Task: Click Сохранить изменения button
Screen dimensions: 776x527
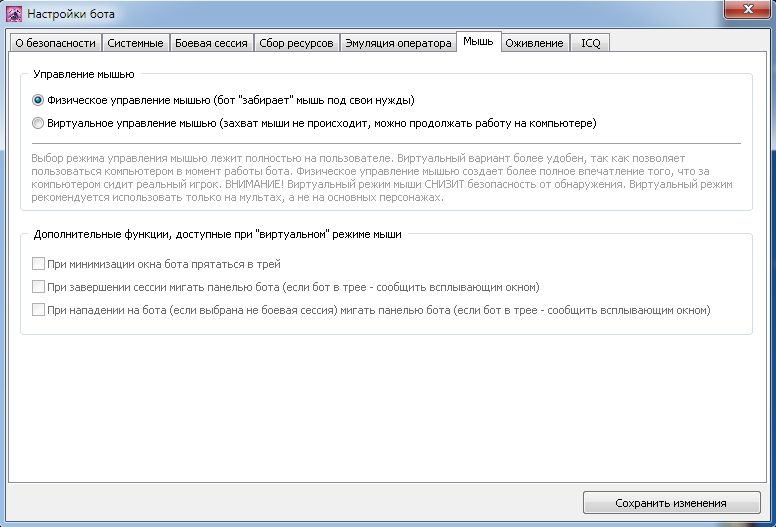Action: 671,503
